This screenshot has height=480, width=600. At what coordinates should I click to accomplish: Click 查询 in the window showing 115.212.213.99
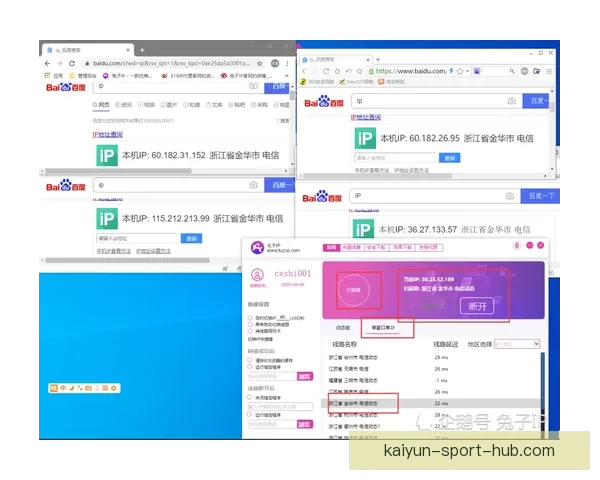pos(191,238)
